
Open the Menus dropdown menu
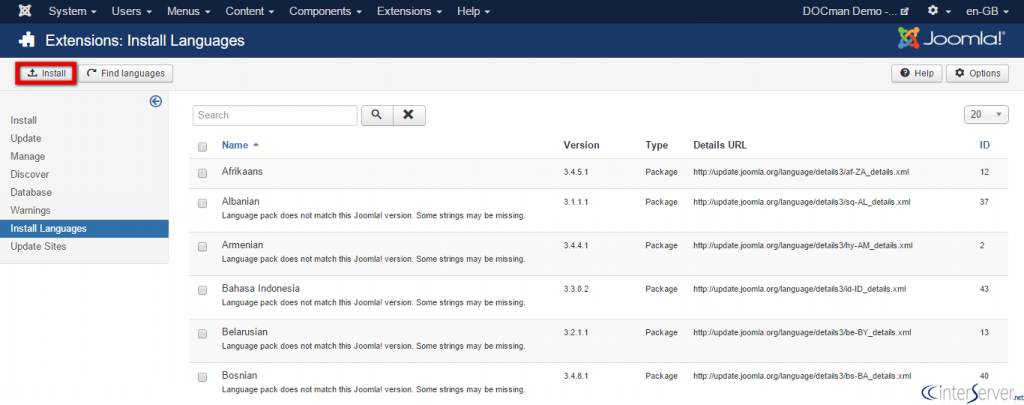click(x=188, y=12)
